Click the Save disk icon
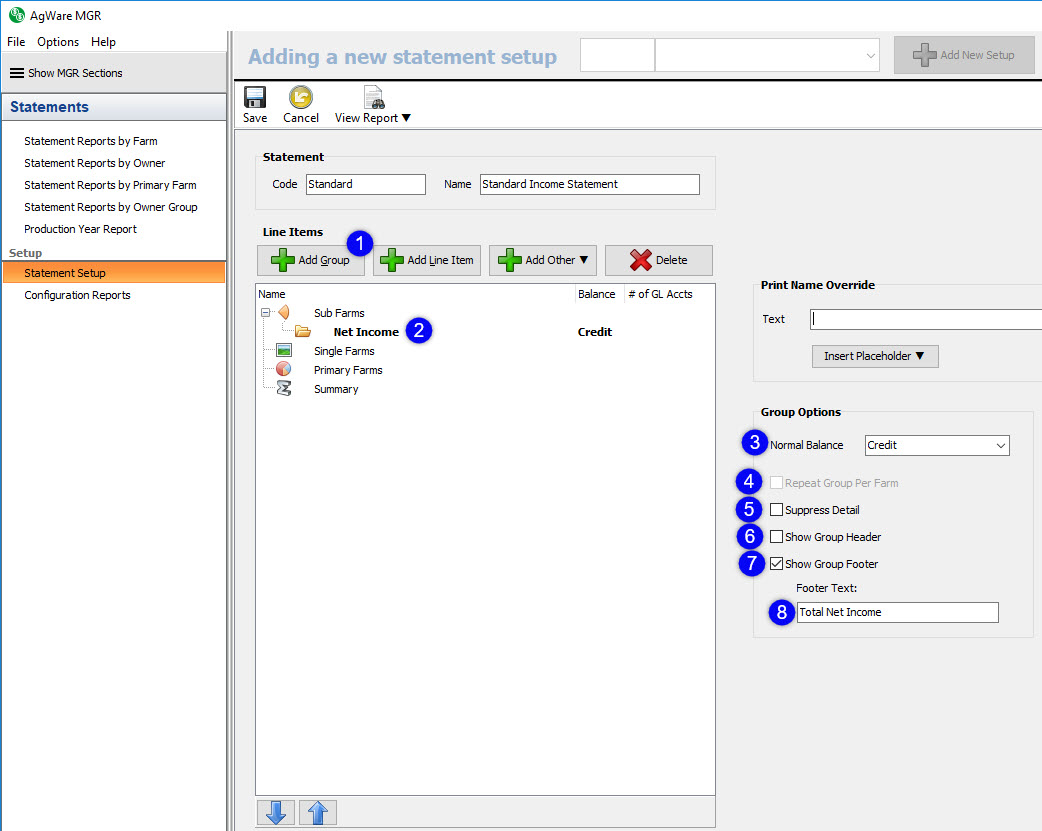Viewport: 1042px width, 831px height. [255, 98]
